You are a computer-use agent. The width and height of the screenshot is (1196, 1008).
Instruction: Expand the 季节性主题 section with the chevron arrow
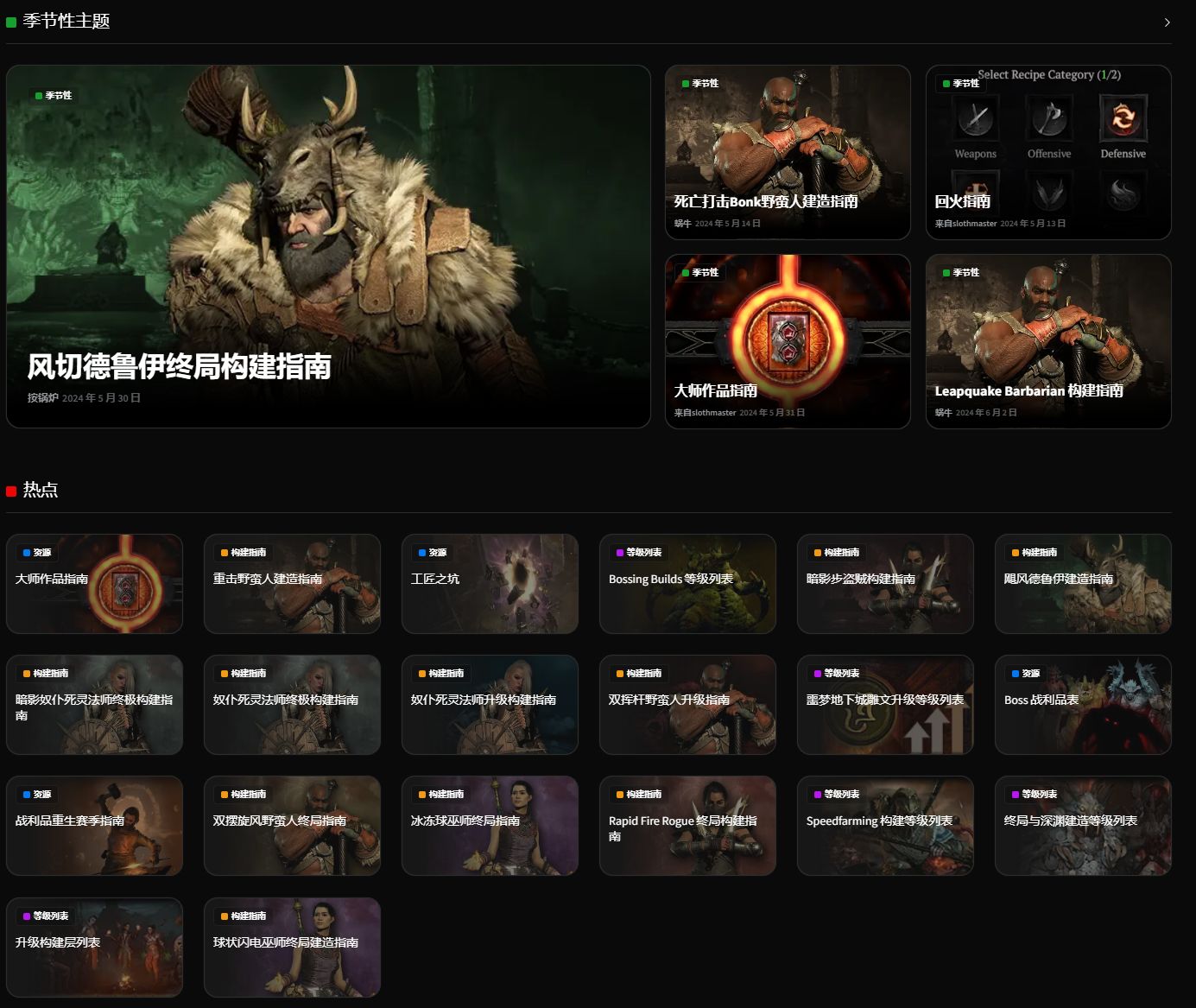[1167, 22]
